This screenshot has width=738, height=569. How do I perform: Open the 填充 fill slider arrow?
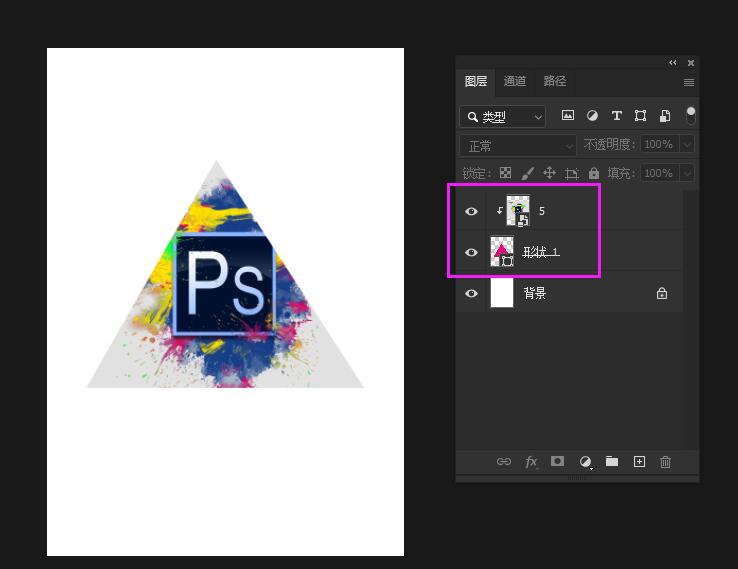click(687, 173)
